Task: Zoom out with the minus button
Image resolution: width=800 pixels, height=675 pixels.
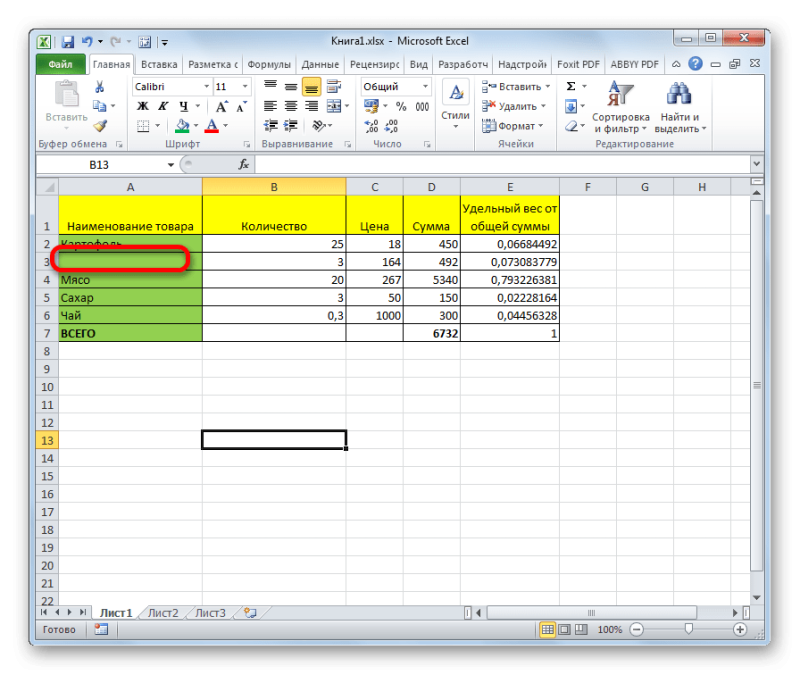Action: tap(636, 630)
